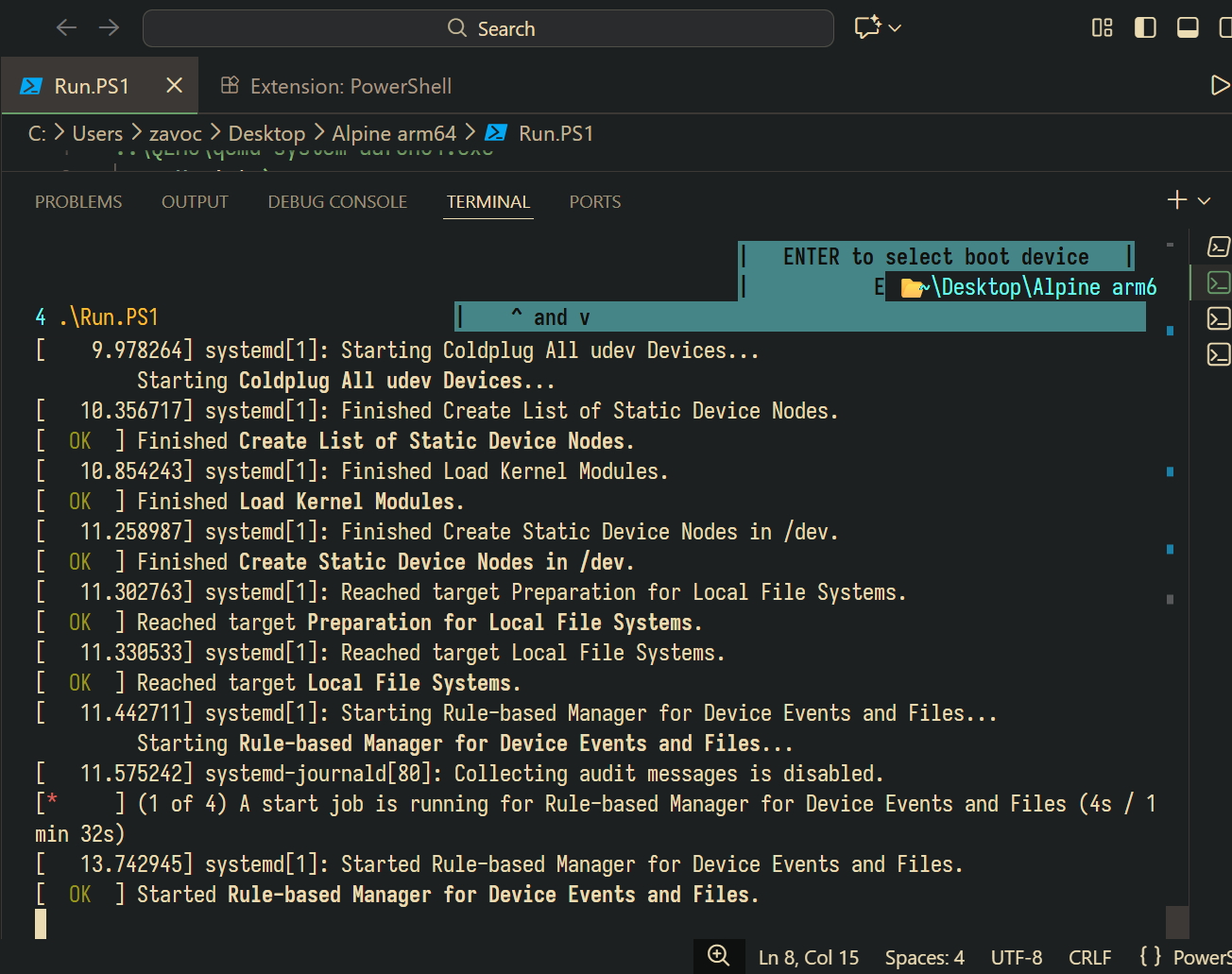Open the Copilot chat icon in title bar
The height and width of the screenshot is (974, 1232).
[x=865, y=27]
